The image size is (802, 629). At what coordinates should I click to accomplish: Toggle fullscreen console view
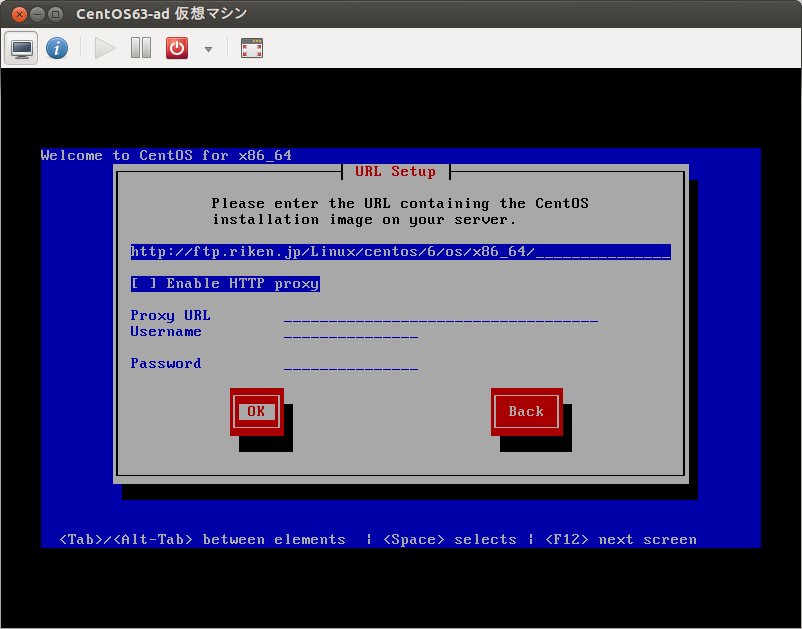251,47
